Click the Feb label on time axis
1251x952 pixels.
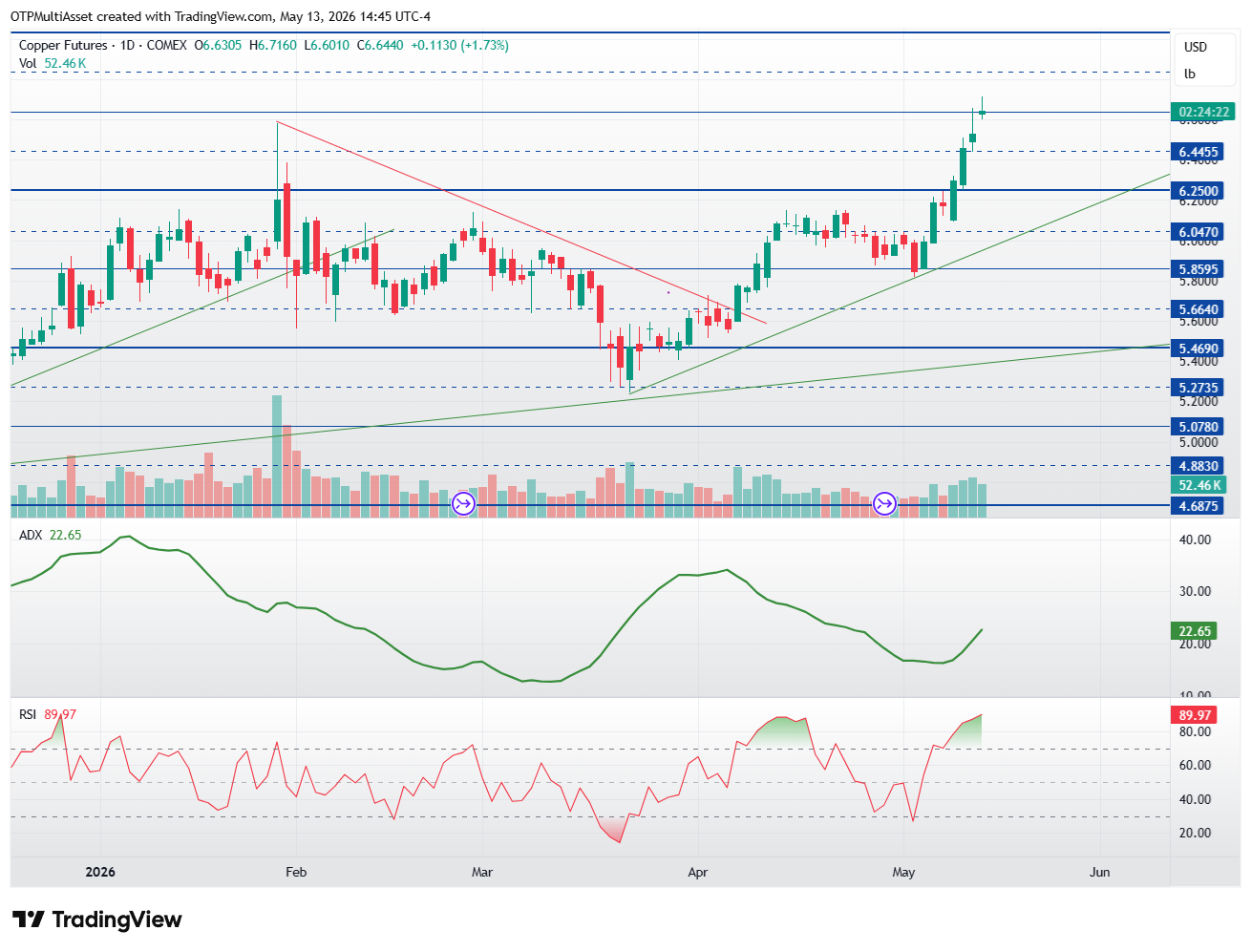[x=296, y=872]
